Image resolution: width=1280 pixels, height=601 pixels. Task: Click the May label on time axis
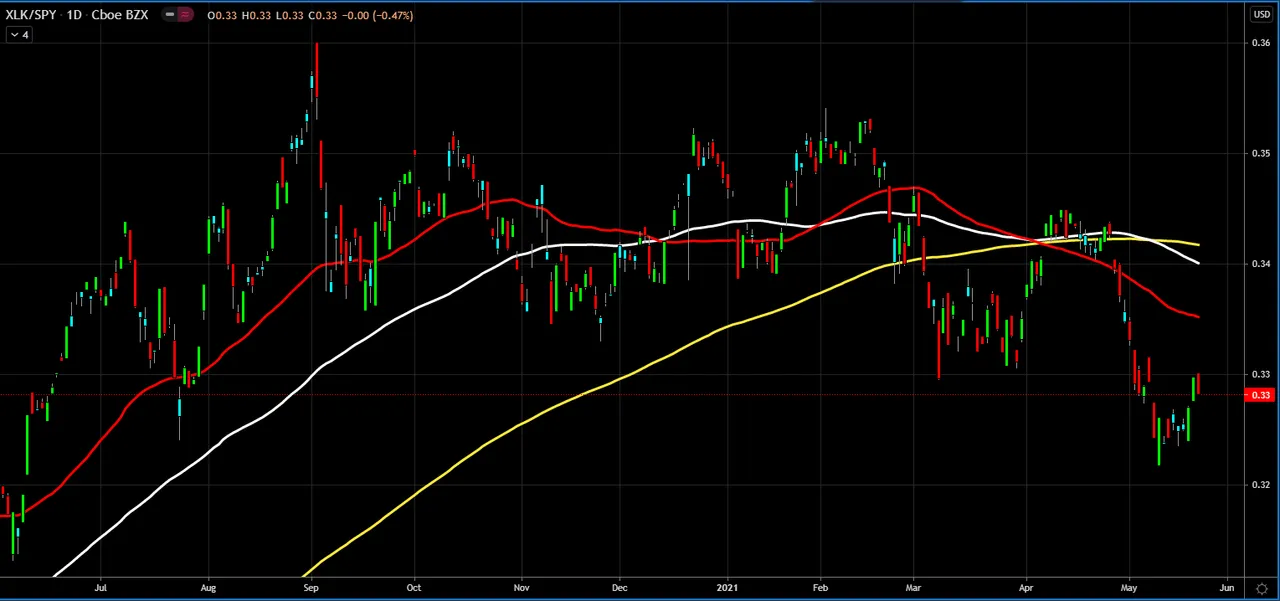pos(1129,588)
